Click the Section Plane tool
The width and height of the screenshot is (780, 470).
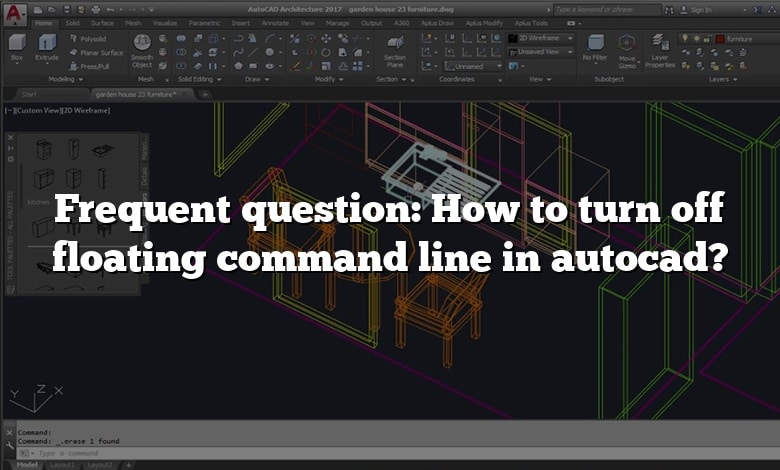[x=395, y=51]
